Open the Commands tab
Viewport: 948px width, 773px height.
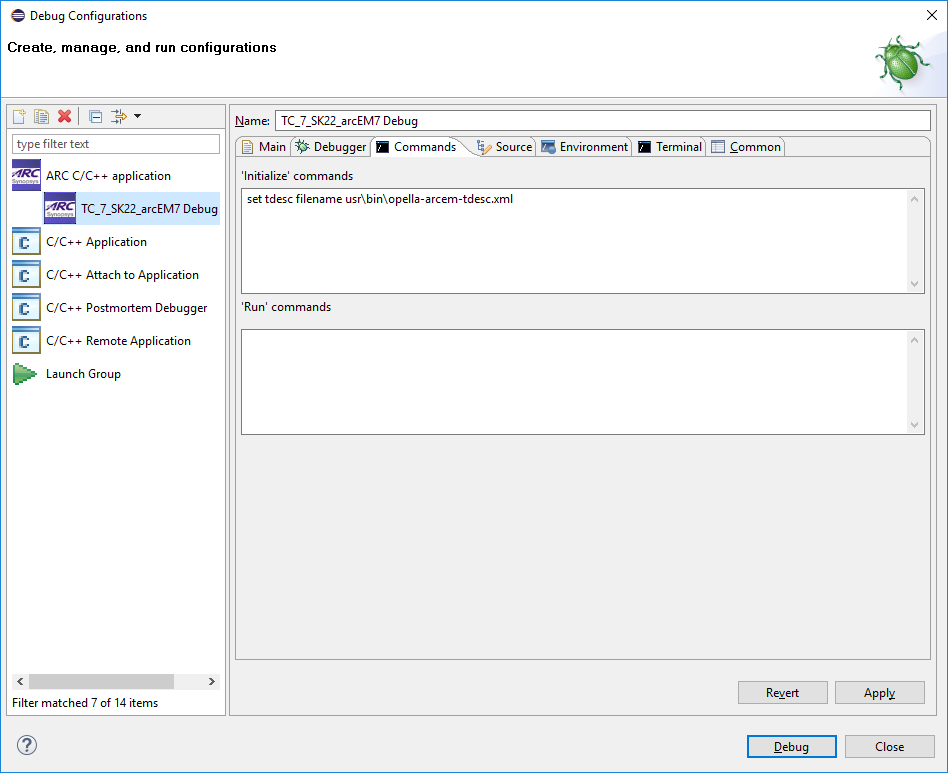(417, 147)
